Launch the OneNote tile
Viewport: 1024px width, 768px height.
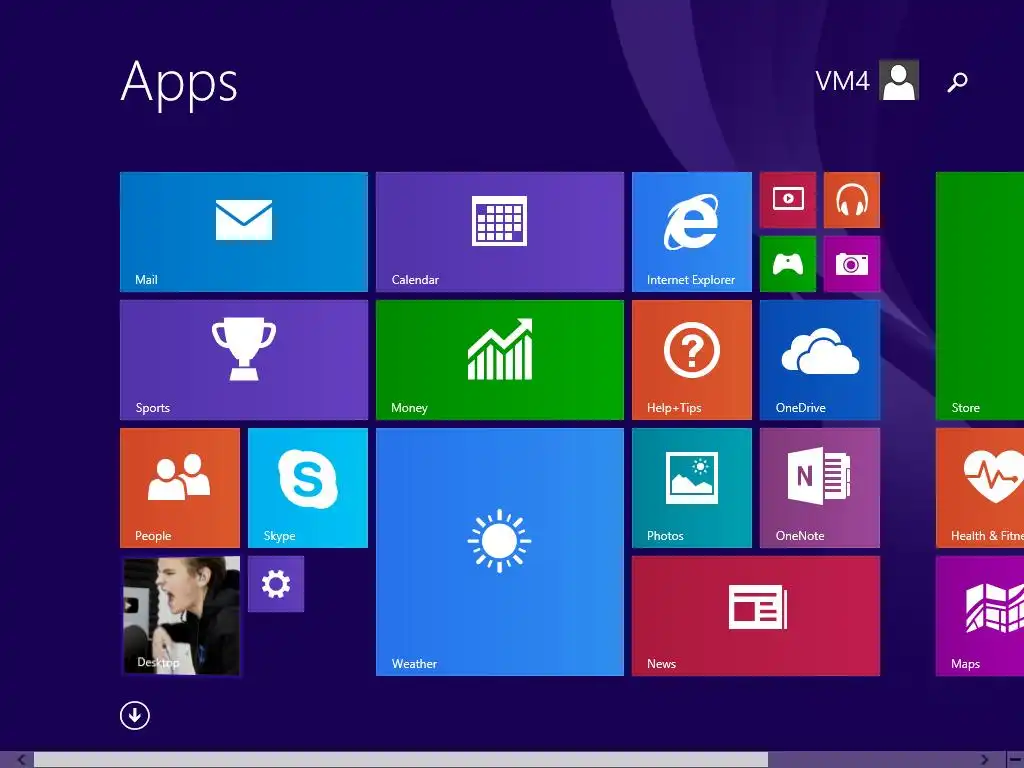tap(820, 488)
